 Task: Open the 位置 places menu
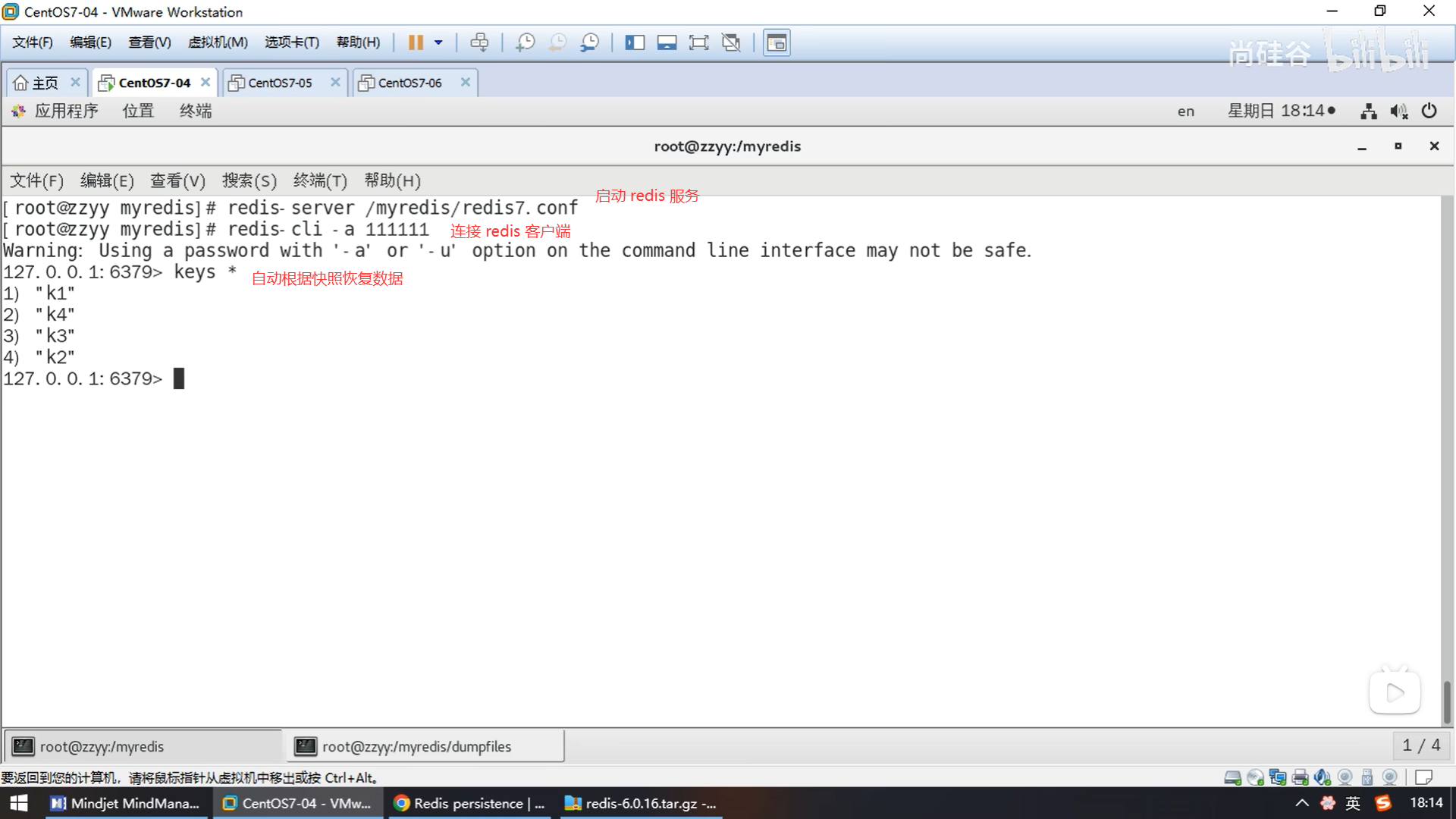138,111
